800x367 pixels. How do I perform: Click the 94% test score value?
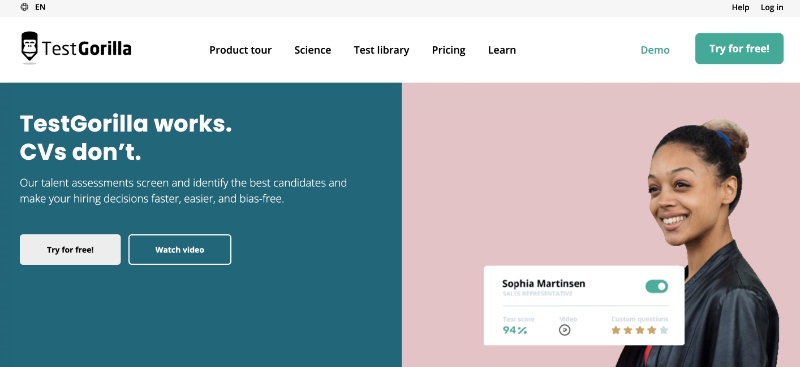tap(515, 330)
